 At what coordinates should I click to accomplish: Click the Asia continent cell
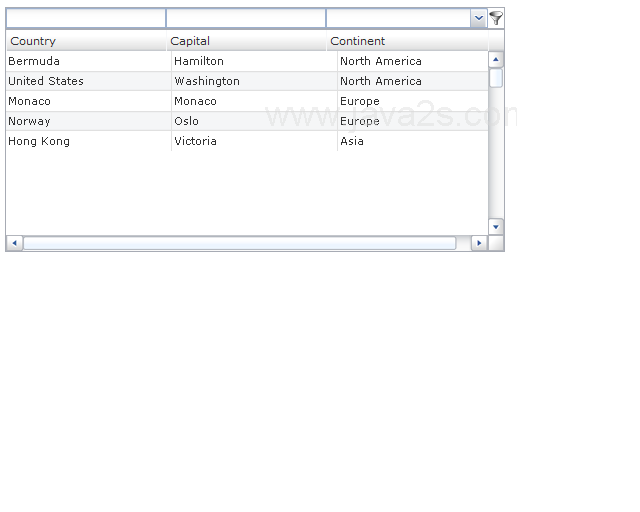[x=352, y=141]
